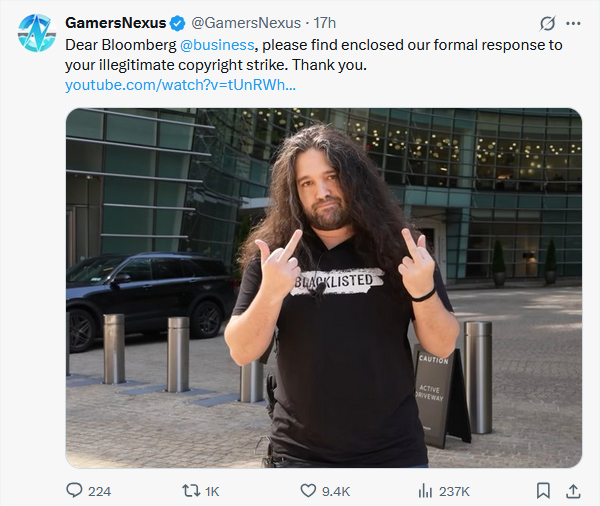The height and width of the screenshot is (506, 600).
Task: Click the 237K views count
Action: point(454,491)
